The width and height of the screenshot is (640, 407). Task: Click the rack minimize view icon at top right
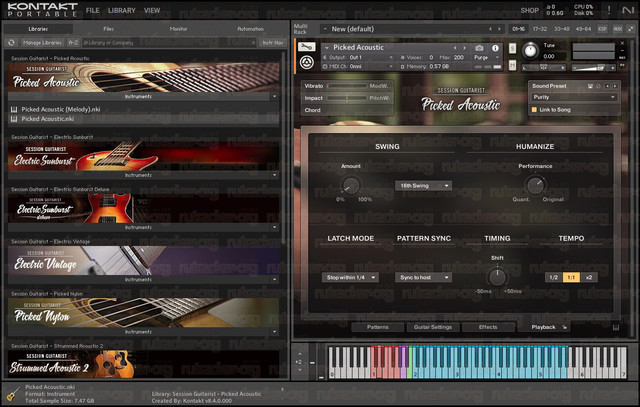[631, 29]
